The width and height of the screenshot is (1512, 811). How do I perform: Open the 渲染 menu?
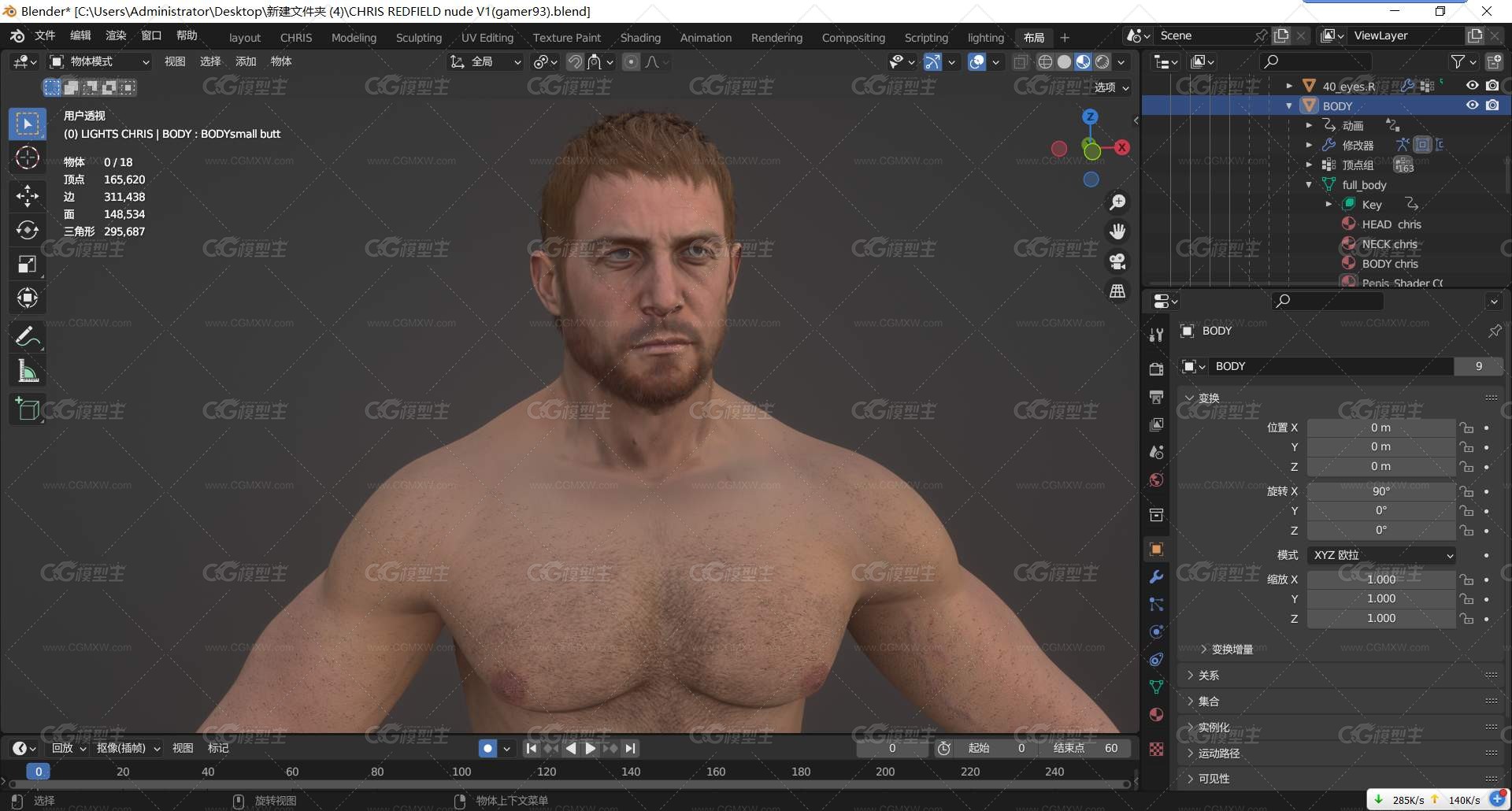point(116,35)
